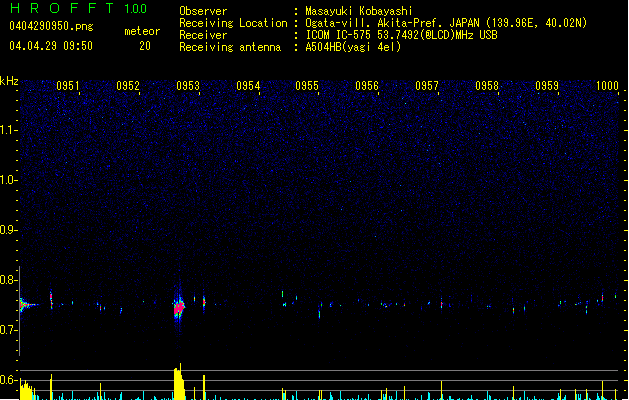629x400 pixels.
Task: Click the 0.9 frequency axis label
Action: point(9,230)
